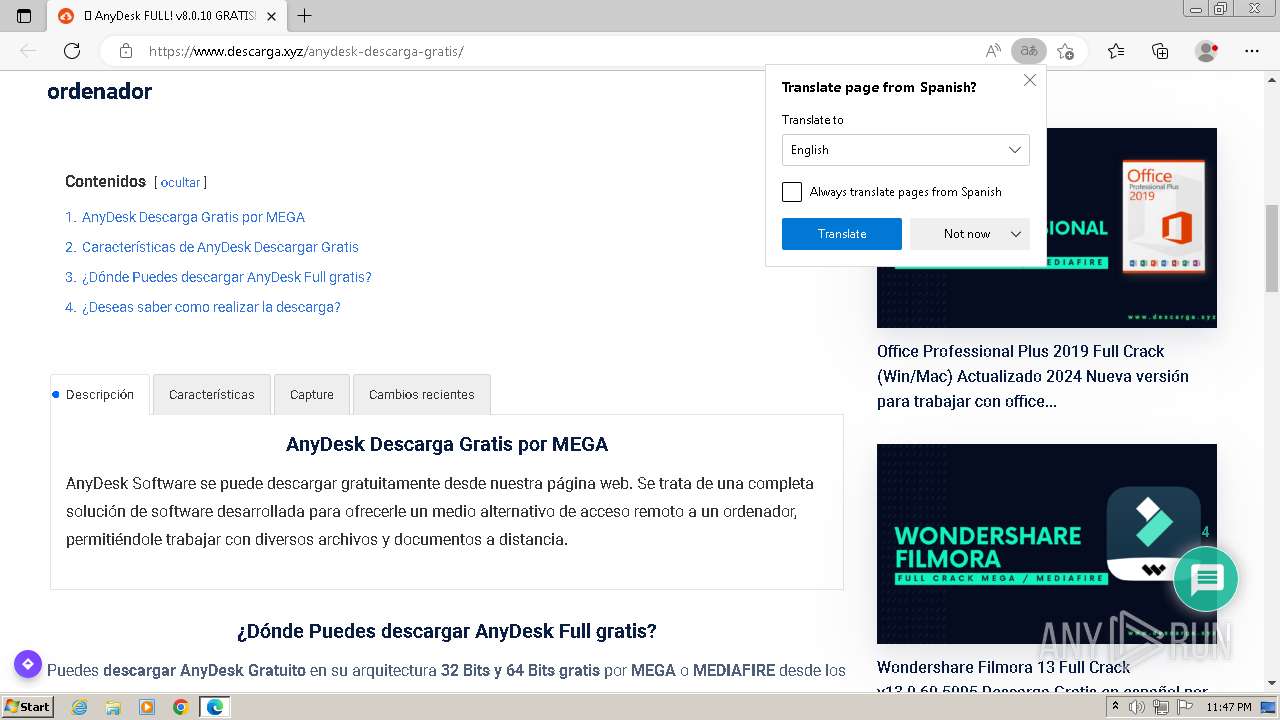This screenshot has height=720, width=1280.
Task: Click the translate icon in address bar
Action: tap(1028, 51)
